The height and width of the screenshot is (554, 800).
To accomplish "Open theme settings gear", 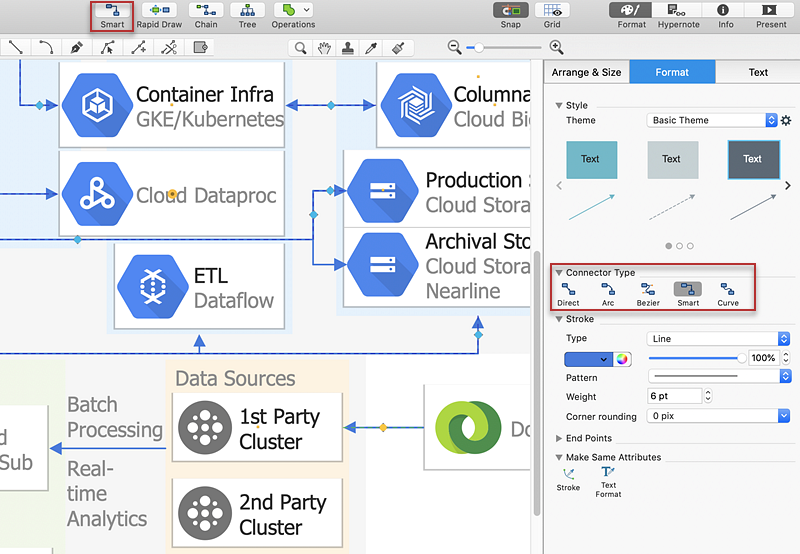I will point(786,120).
